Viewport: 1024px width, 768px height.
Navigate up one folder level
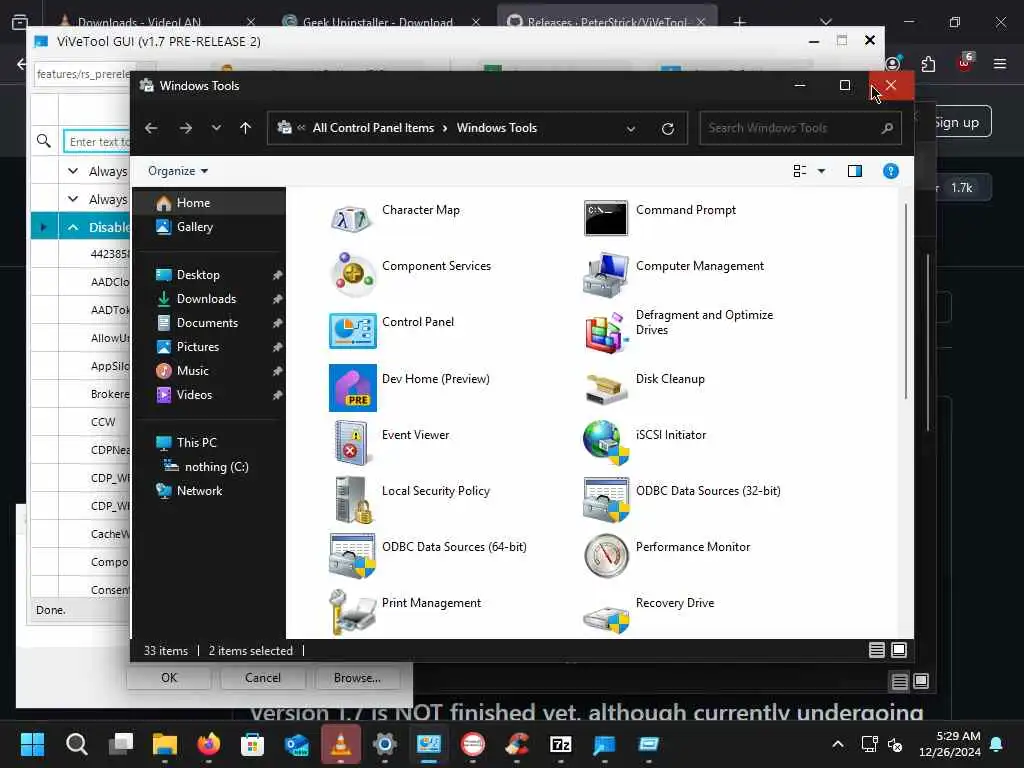coord(246,128)
